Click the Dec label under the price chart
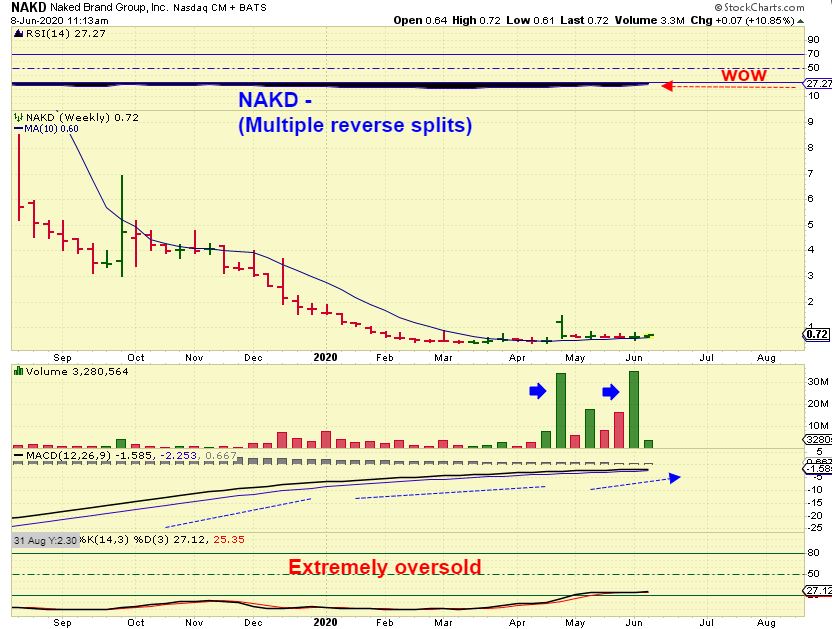Image resolution: width=832 pixels, height=629 pixels. (x=253, y=358)
